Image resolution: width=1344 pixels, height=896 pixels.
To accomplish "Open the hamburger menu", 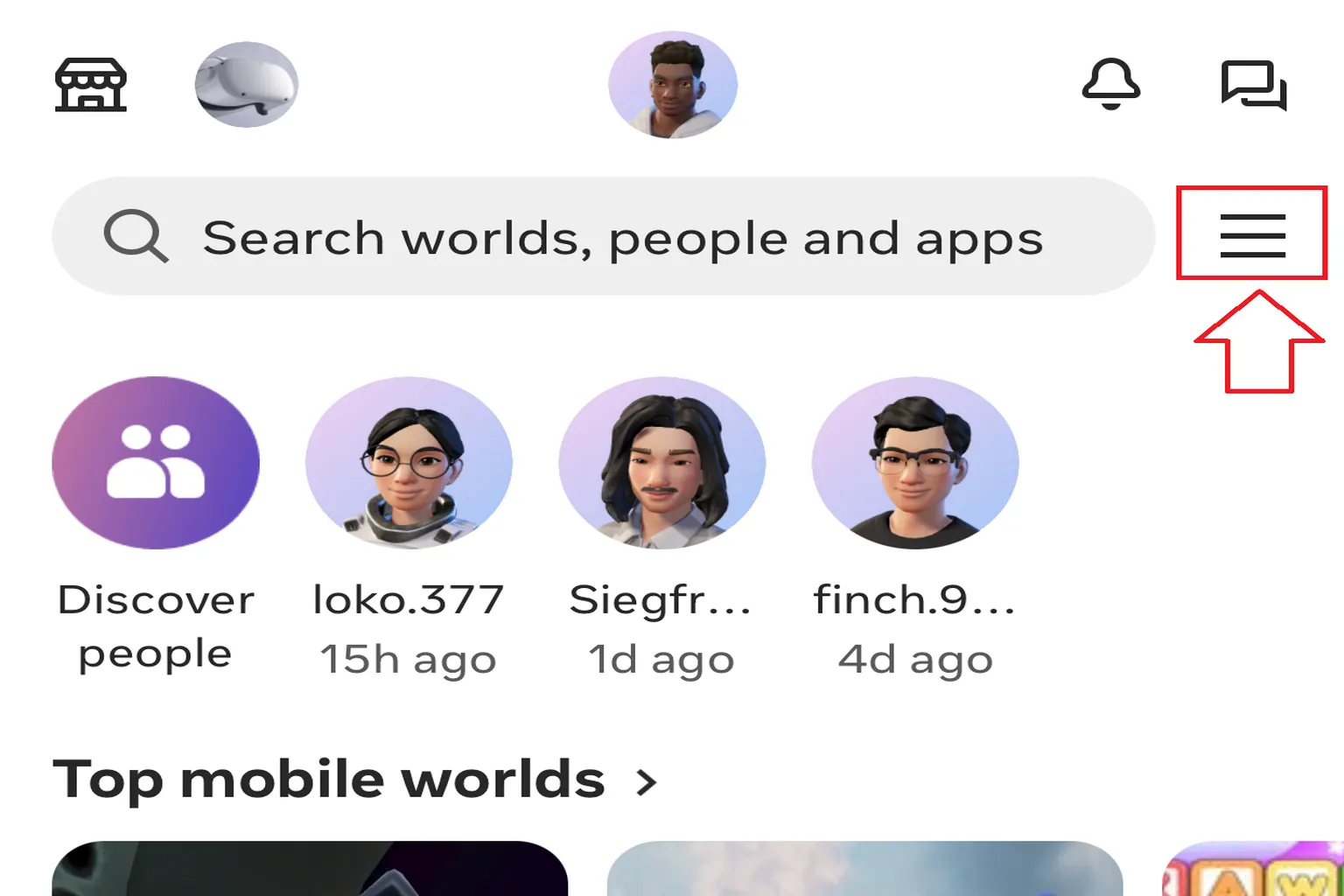I will pyautogui.click(x=1253, y=235).
